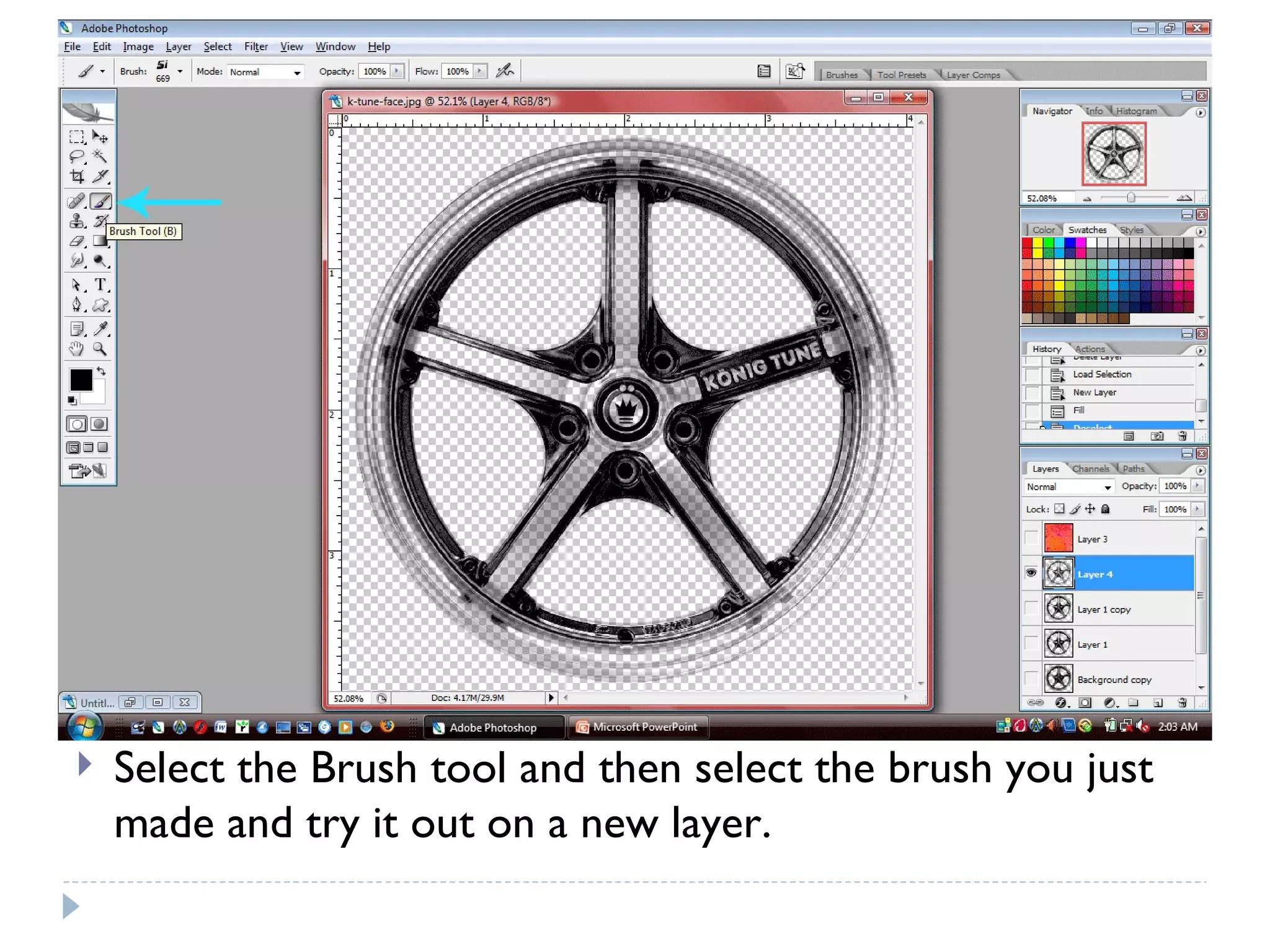1270x952 pixels.
Task: Show Layer 3 visibility
Action: pos(1031,538)
